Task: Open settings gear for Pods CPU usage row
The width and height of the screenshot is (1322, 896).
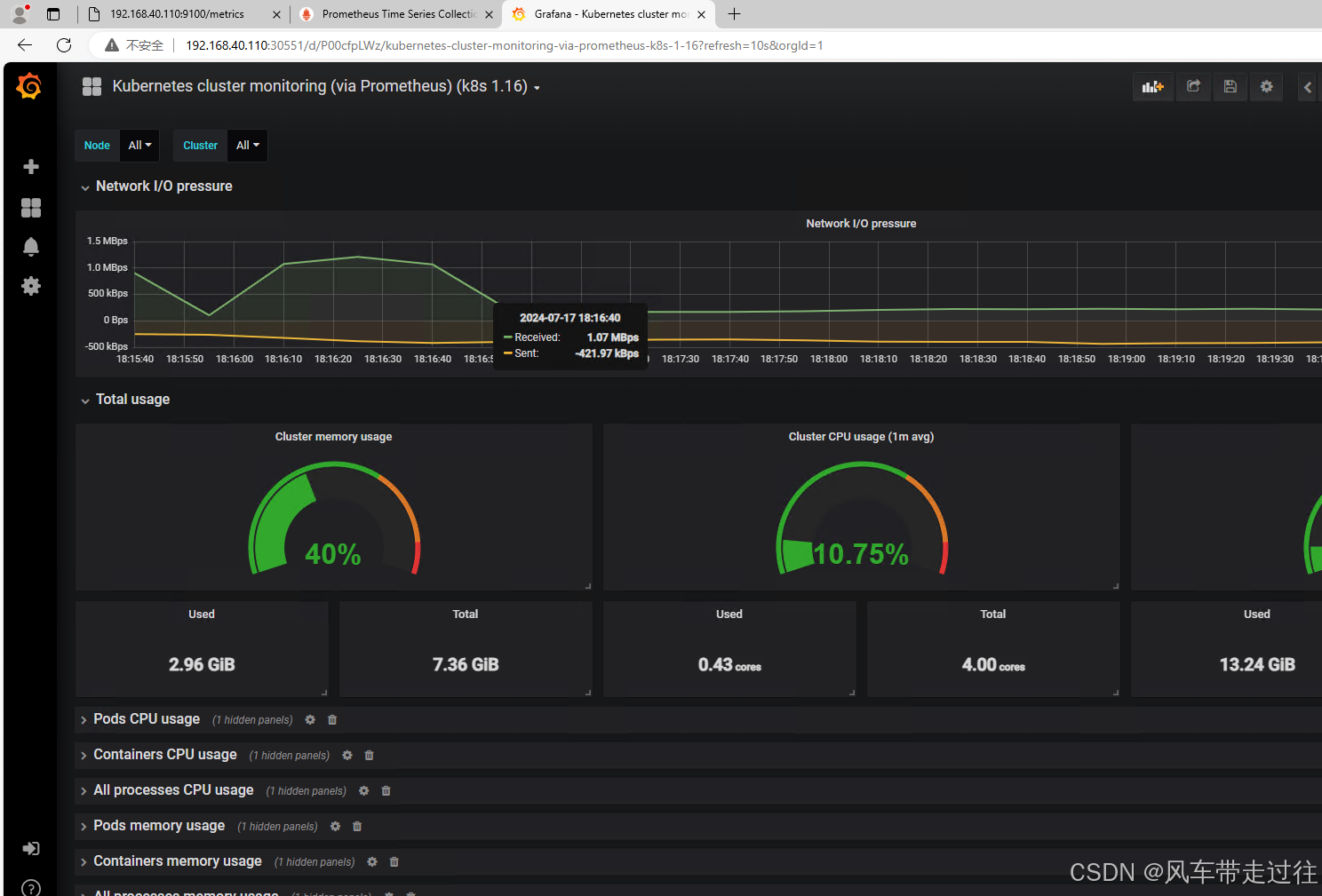Action: (310, 720)
